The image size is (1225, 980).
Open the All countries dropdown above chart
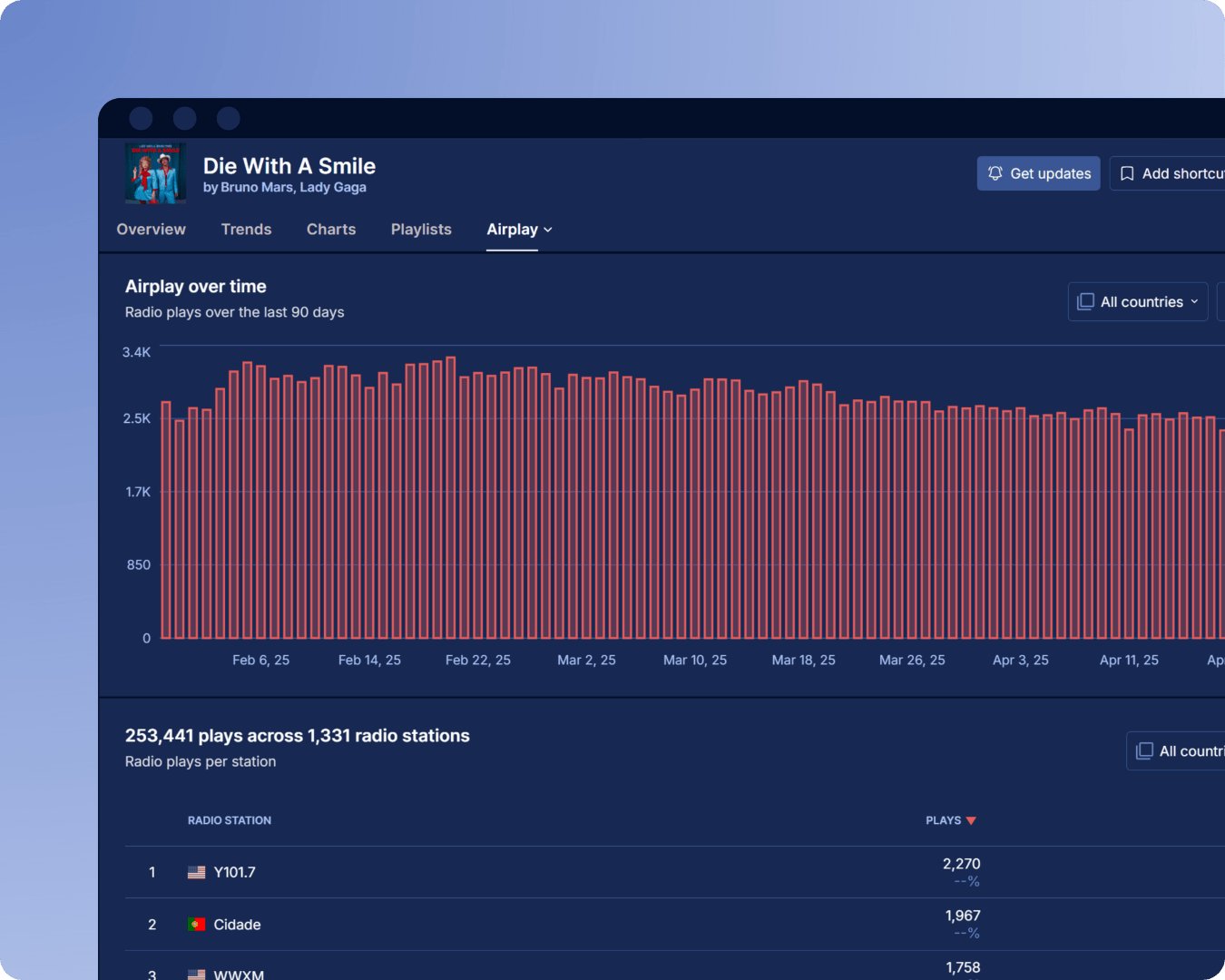pos(1138,301)
